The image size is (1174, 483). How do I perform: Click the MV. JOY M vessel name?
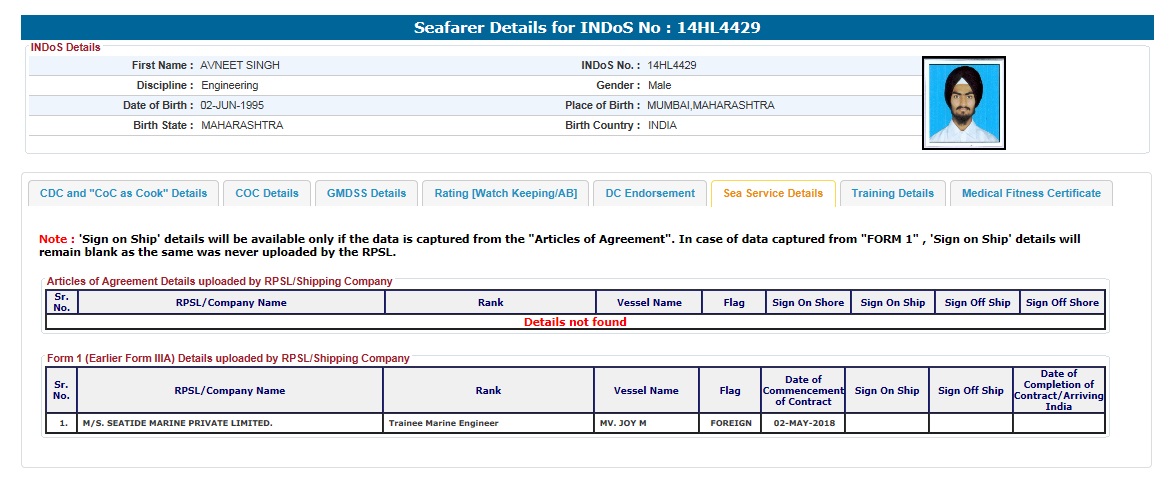624,423
